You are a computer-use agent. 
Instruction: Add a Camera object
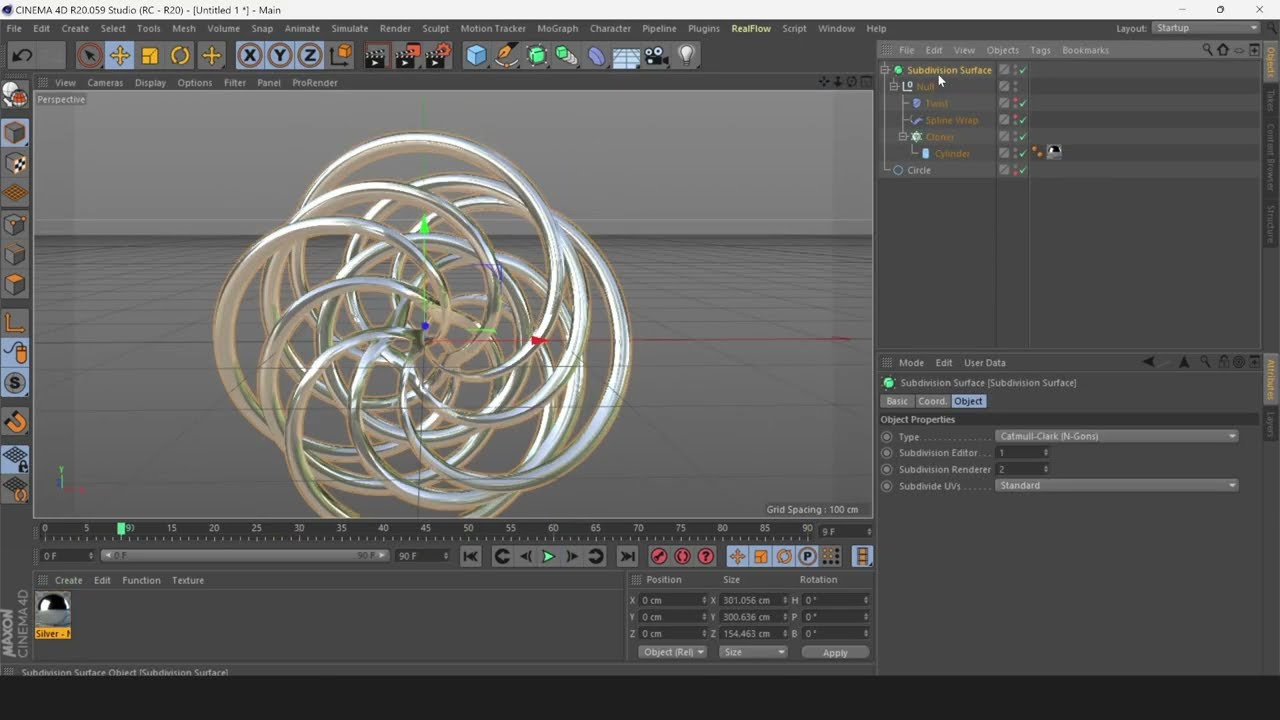point(656,56)
